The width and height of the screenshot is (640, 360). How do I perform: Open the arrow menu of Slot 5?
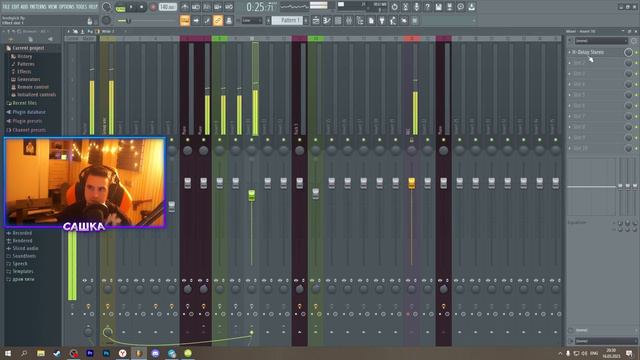pyautogui.click(x=570, y=95)
